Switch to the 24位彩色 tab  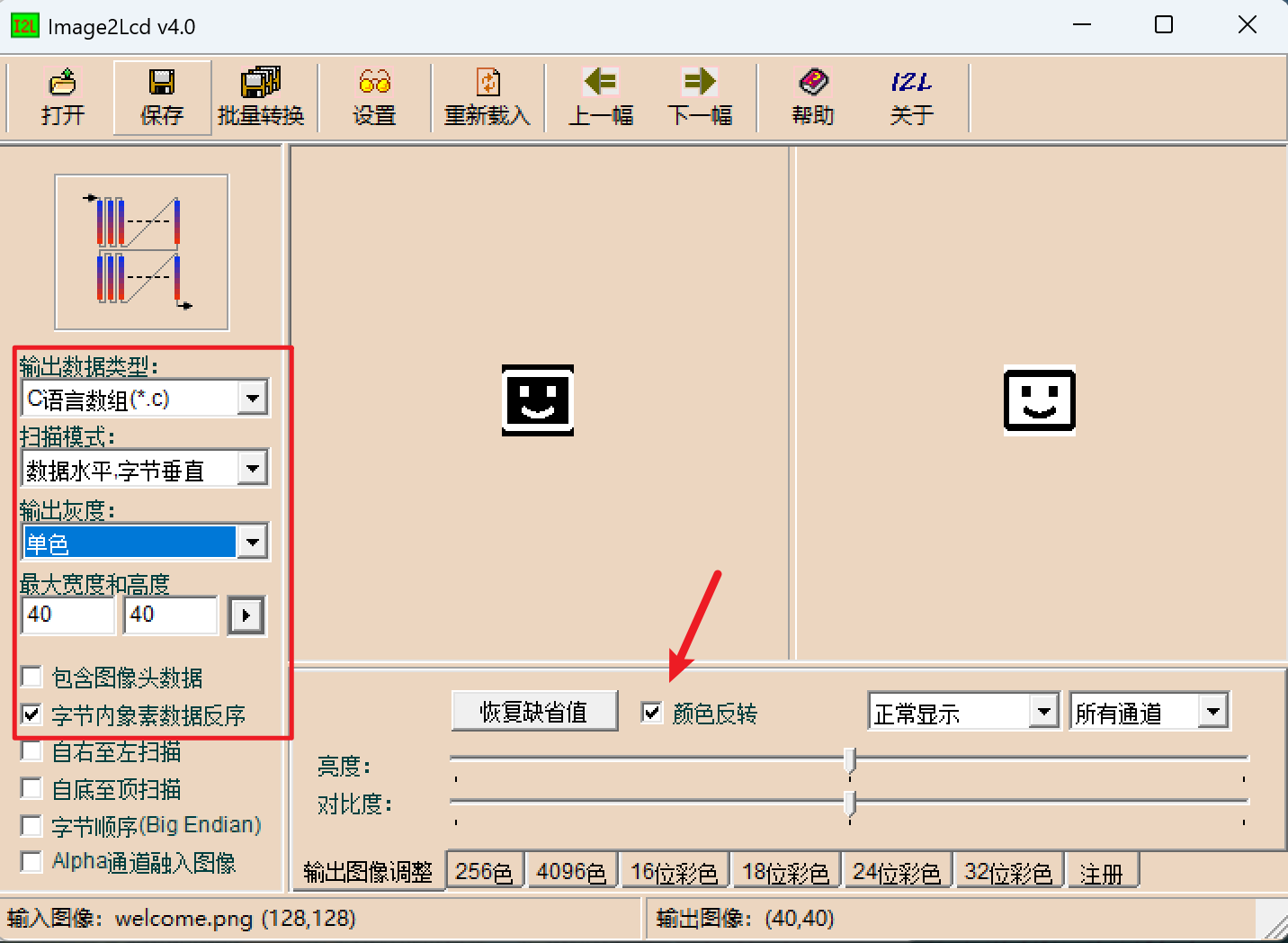pyautogui.click(x=897, y=870)
